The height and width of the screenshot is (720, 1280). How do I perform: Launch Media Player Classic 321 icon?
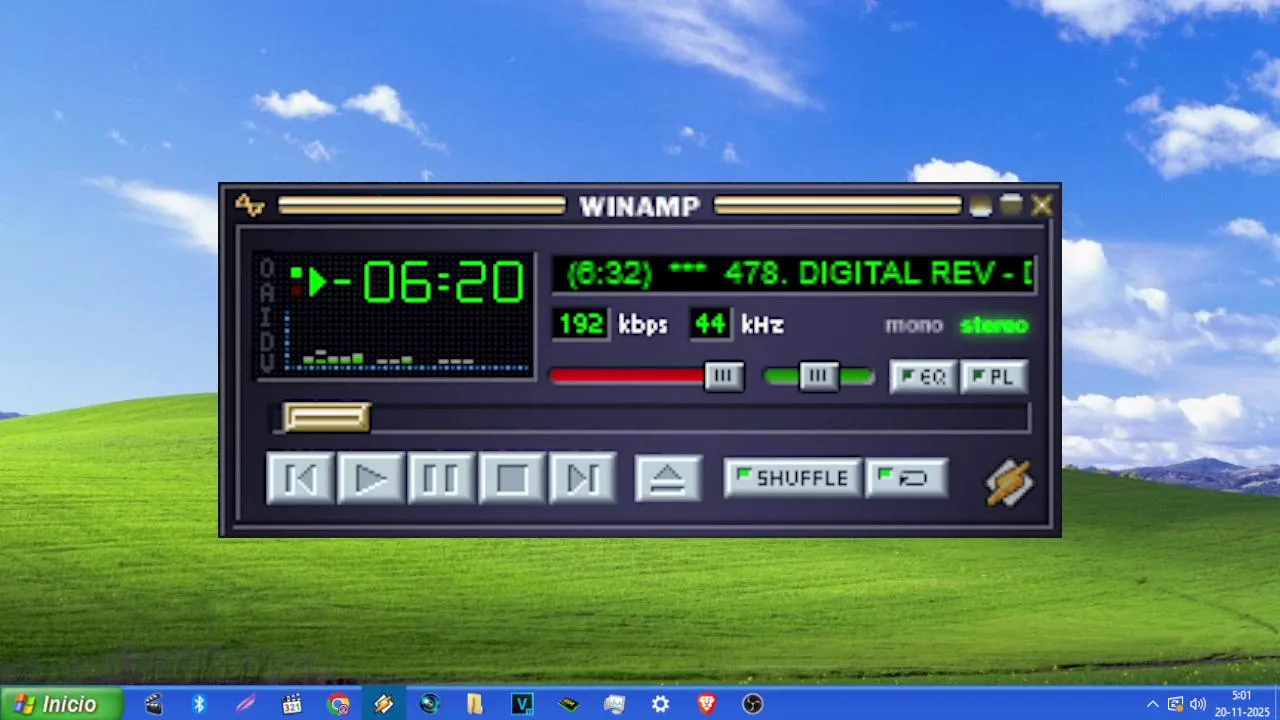[292, 704]
